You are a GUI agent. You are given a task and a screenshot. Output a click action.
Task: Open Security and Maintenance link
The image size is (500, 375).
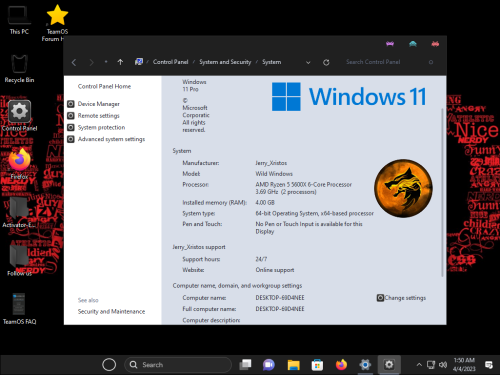[111, 311]
